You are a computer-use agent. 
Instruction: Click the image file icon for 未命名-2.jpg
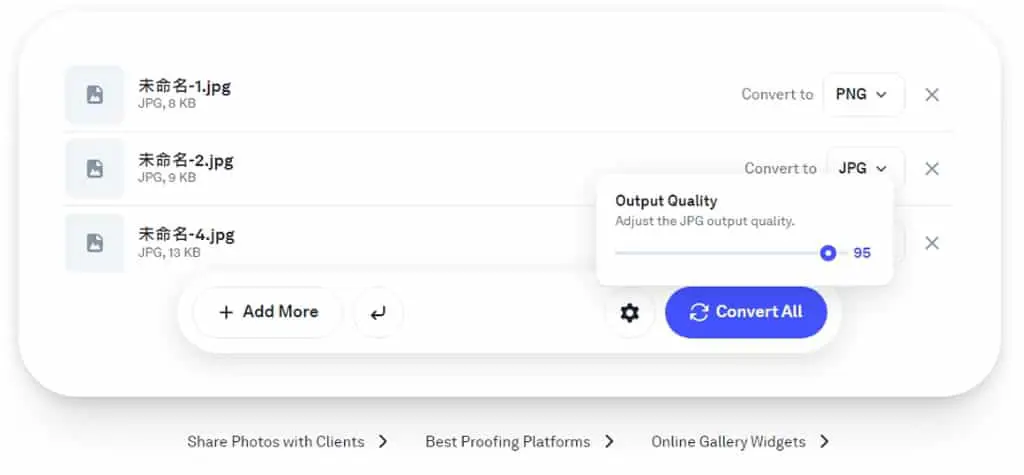[x=95, y=169]
